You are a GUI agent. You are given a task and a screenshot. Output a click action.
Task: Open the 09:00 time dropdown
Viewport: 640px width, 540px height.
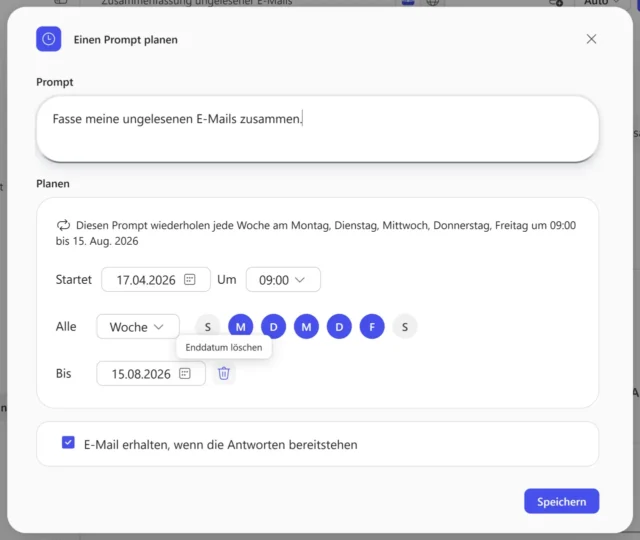pos(283,280)
